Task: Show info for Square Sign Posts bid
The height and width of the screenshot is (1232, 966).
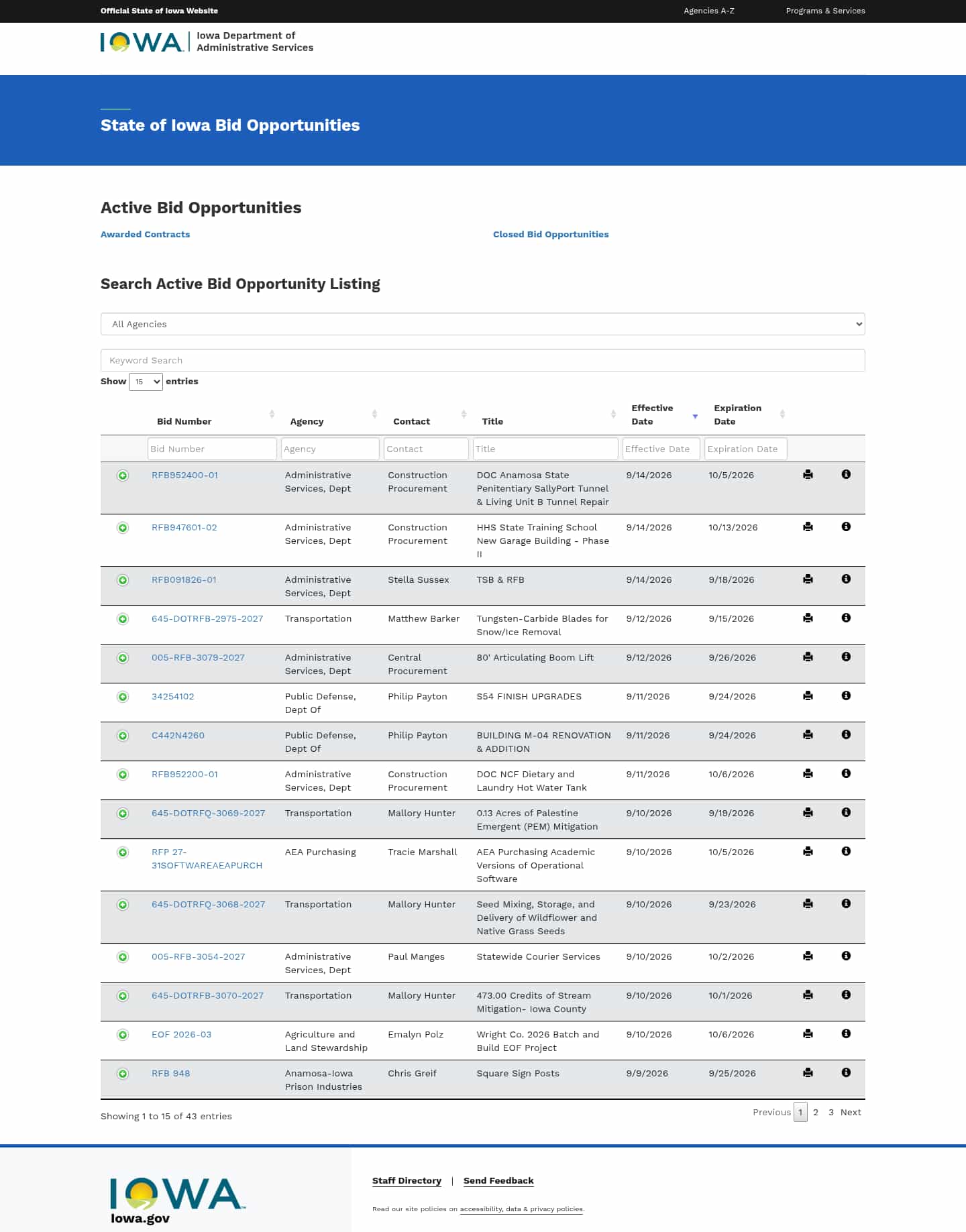Action: tap(846, 1072)
